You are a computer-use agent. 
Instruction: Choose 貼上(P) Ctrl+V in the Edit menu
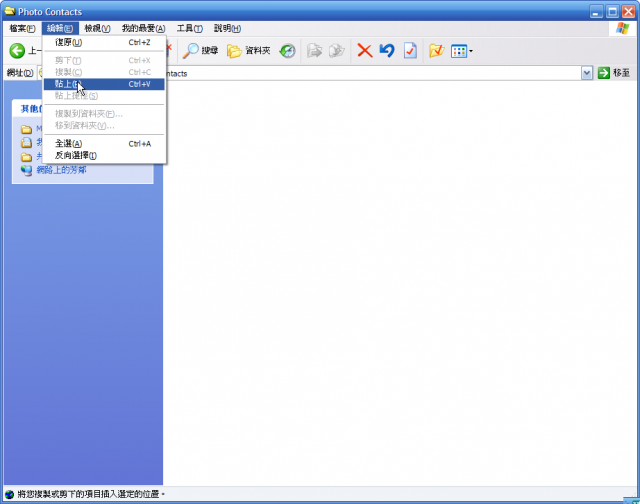point(104,84)
